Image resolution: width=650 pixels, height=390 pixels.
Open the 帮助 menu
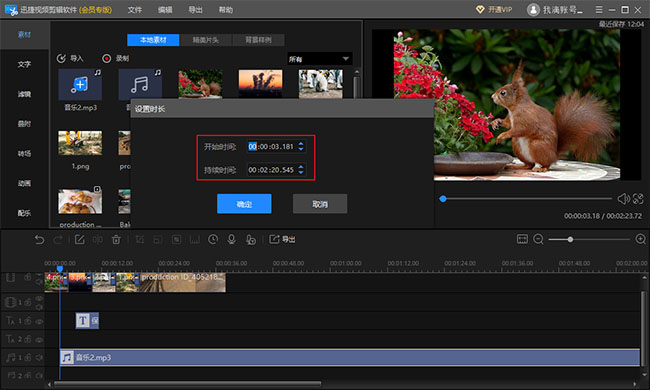click(226, 10)
